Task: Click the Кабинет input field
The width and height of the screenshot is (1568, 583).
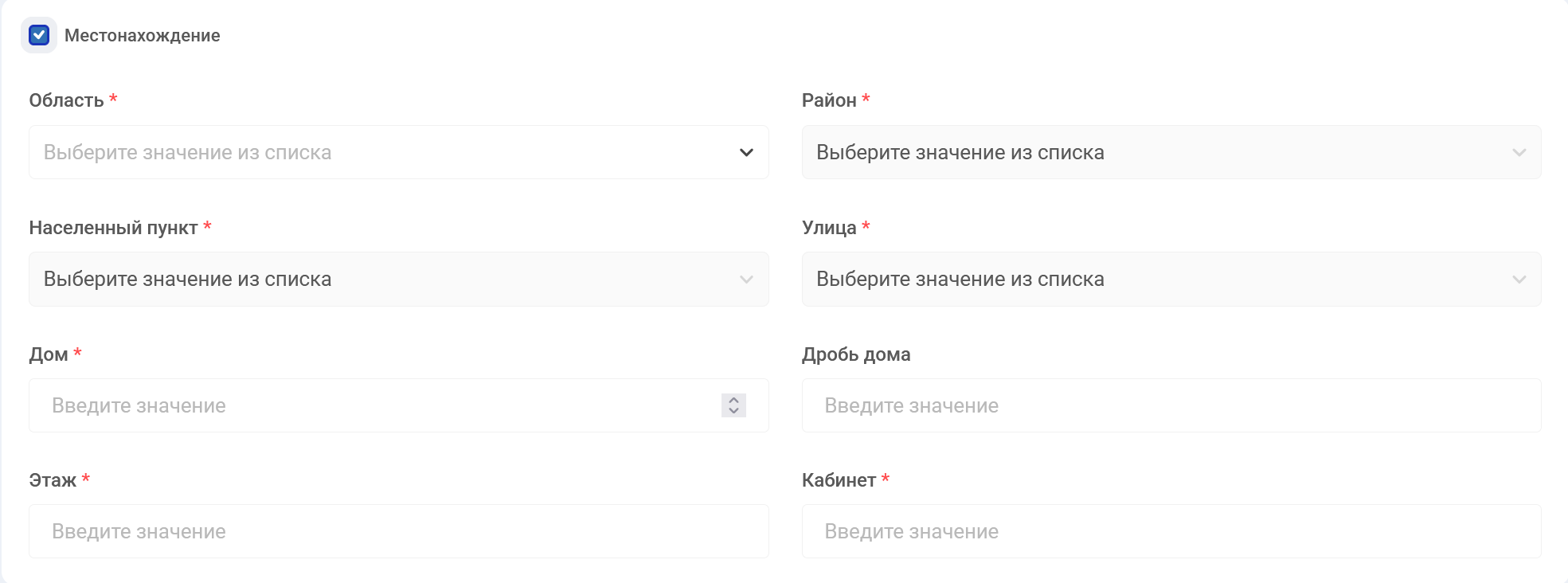Action: 1171,531
